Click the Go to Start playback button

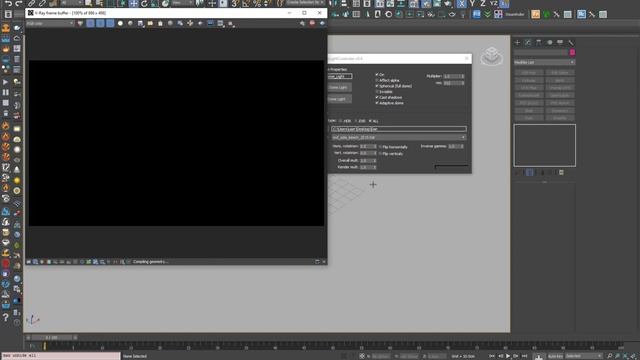coord(491,356)
